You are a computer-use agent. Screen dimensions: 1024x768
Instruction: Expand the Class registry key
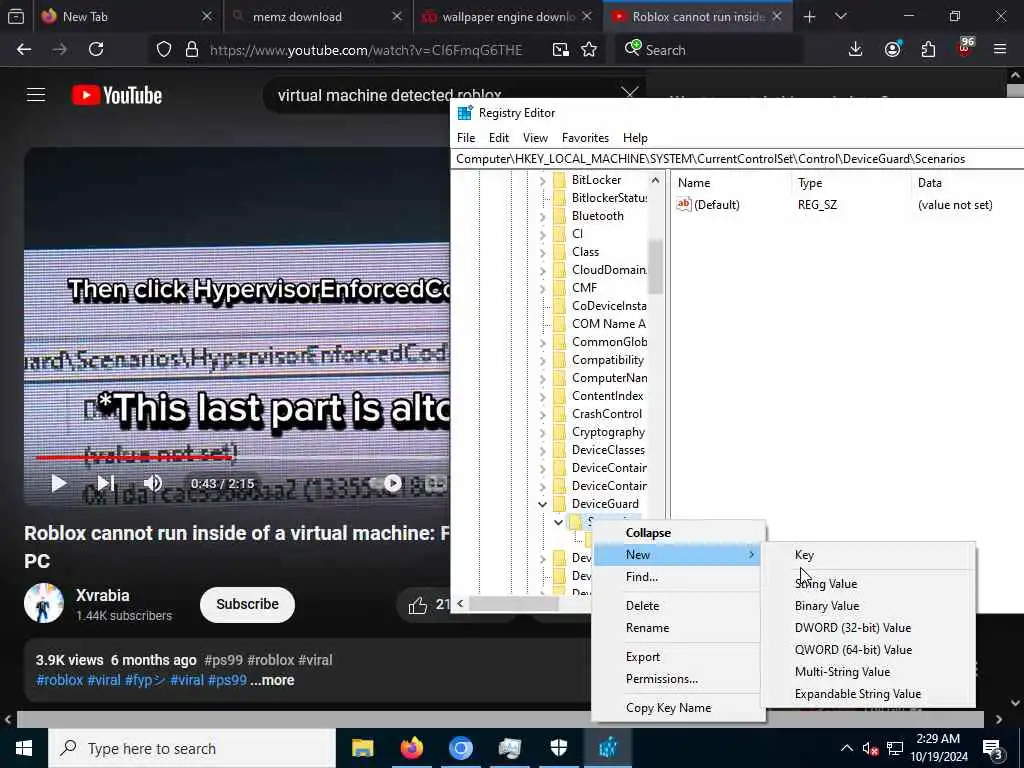[x=543, y=252]
